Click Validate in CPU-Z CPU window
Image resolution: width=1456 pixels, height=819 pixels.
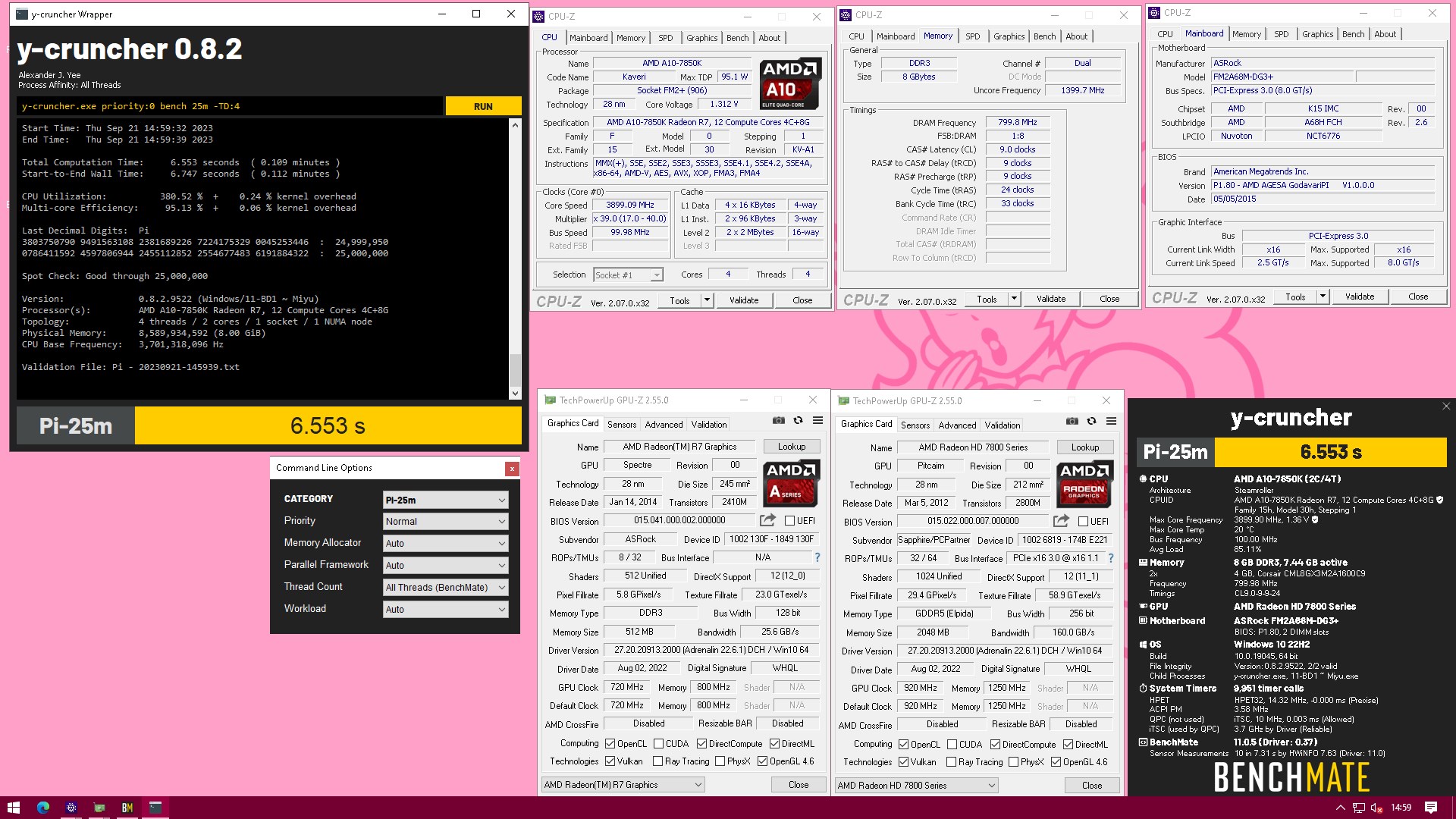pyautogui.click(x=744, y=300)
